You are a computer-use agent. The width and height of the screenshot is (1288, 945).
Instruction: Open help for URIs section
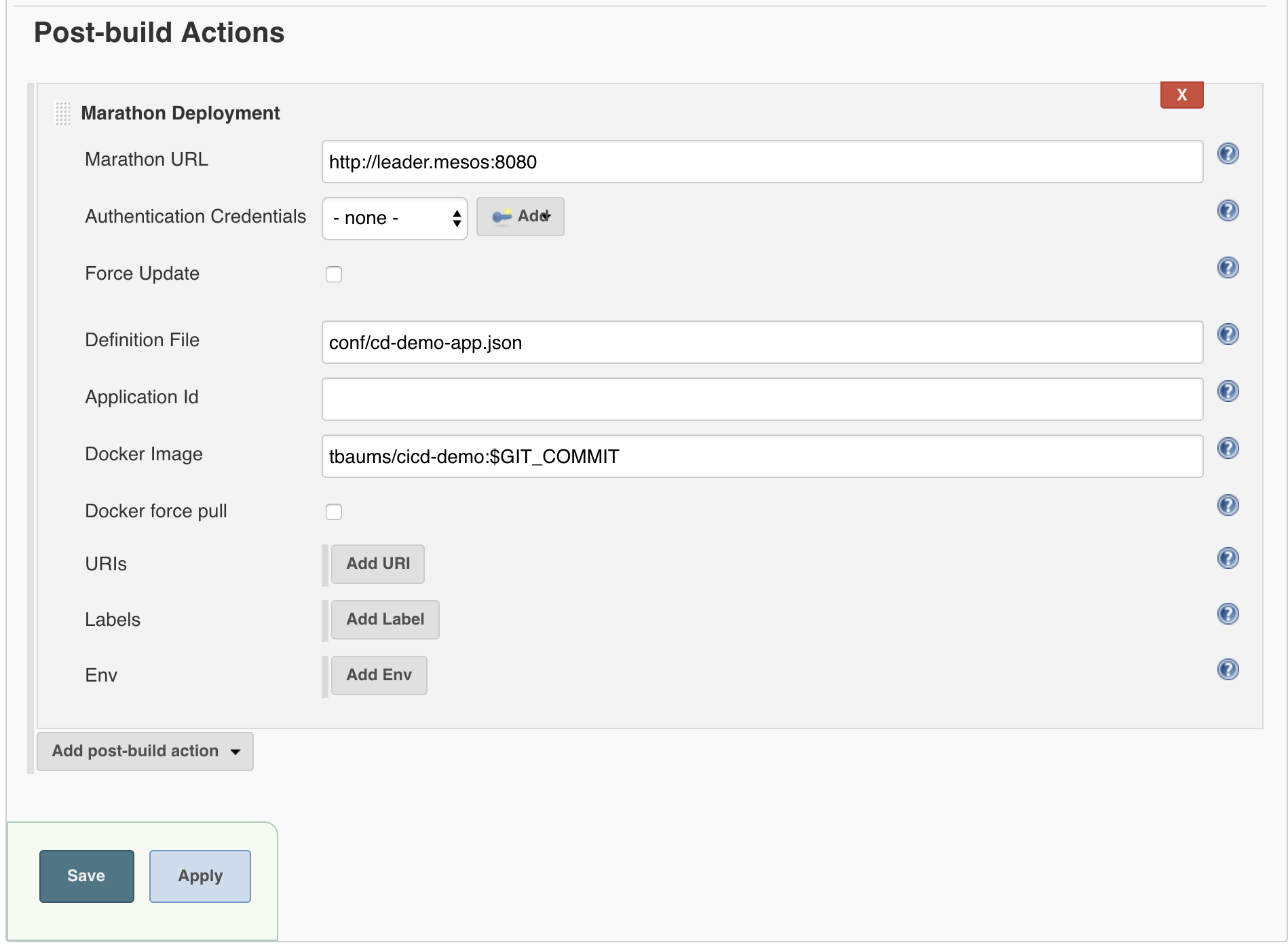coord(1228,559)
